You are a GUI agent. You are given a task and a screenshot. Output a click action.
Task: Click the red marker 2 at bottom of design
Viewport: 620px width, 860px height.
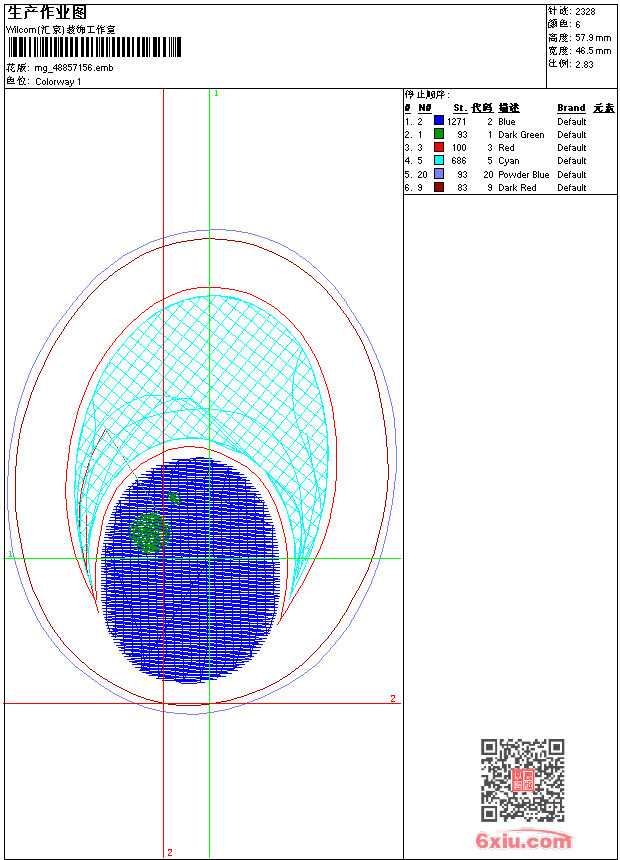pos(169,852)
